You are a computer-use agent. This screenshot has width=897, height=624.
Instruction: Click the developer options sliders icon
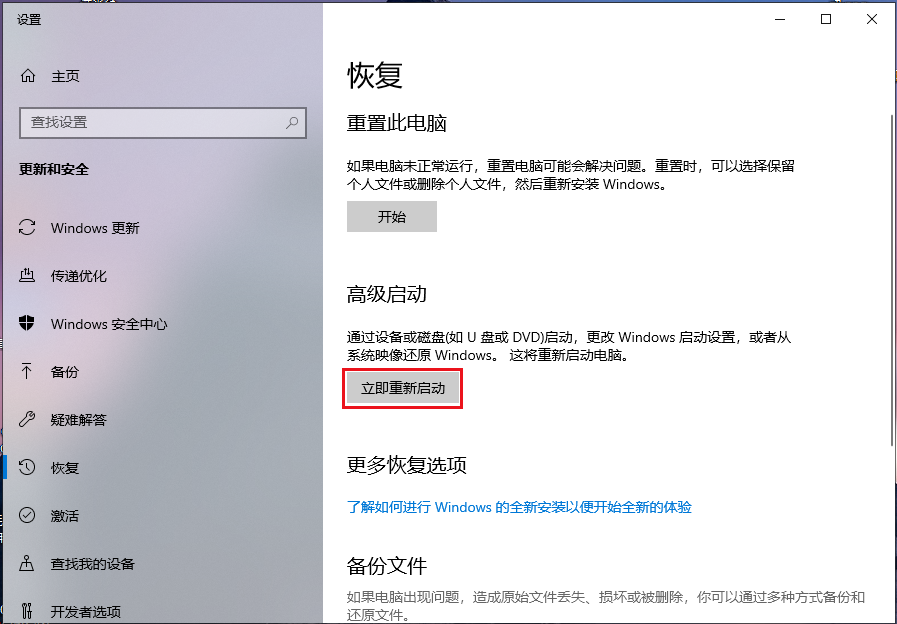(28, 611)
